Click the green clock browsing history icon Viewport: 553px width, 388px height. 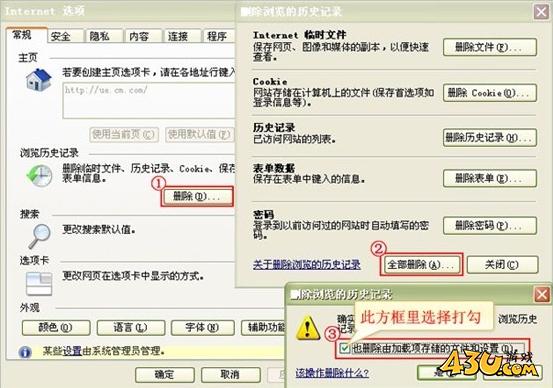pyautogui.click(x=39, y=175)
